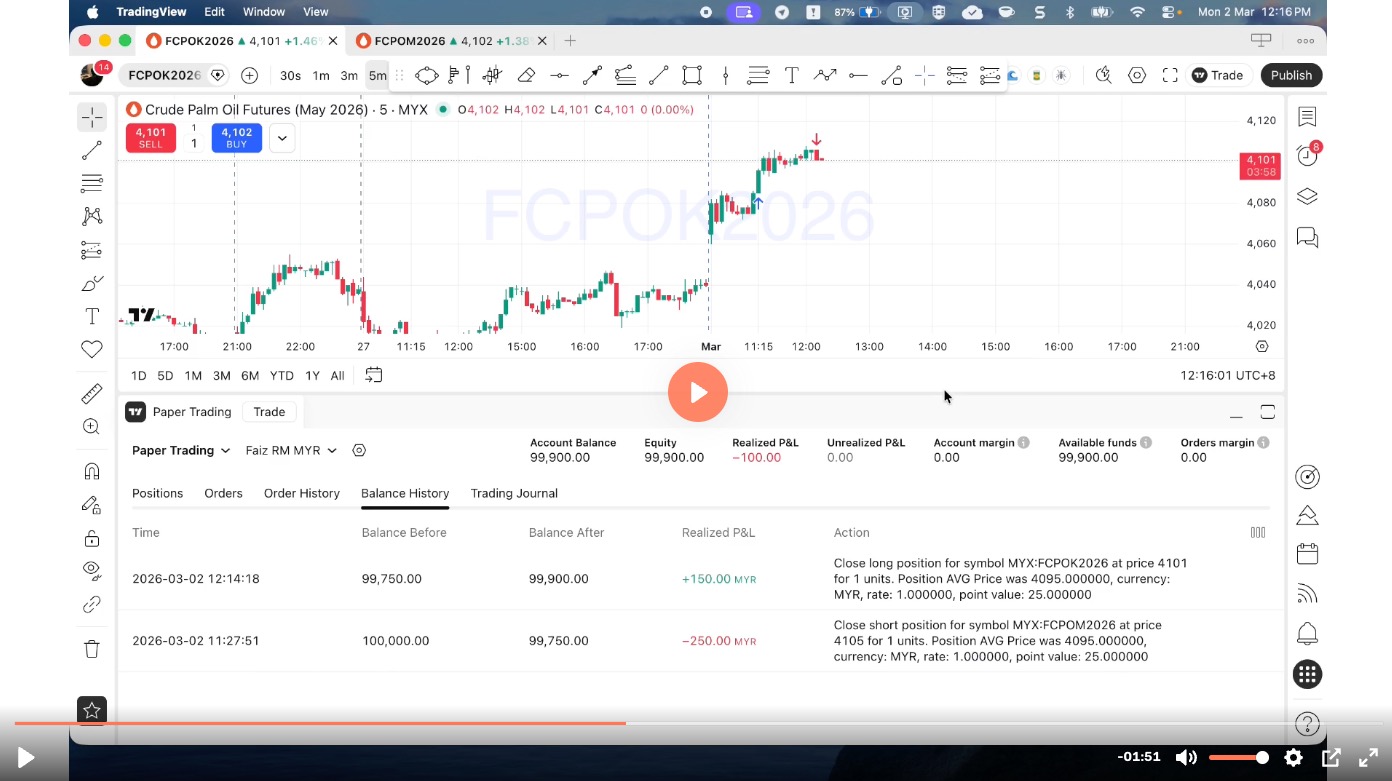Viewport: 1392px width, 781px height.
Task: Open the account settings hexagon icon
Action: click(360, 451)
